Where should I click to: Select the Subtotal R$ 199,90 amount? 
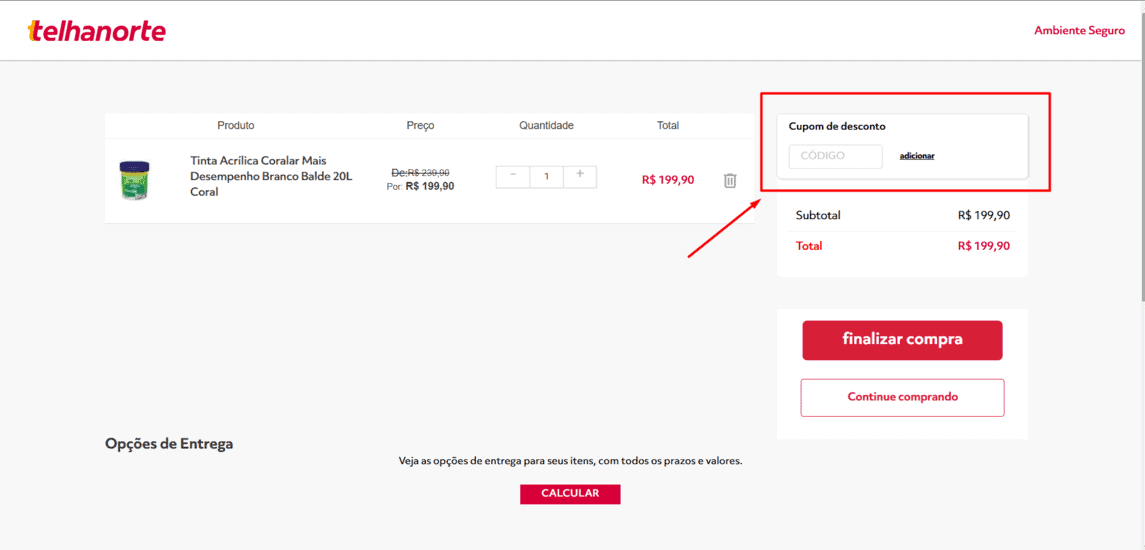[x=984, y=215]
